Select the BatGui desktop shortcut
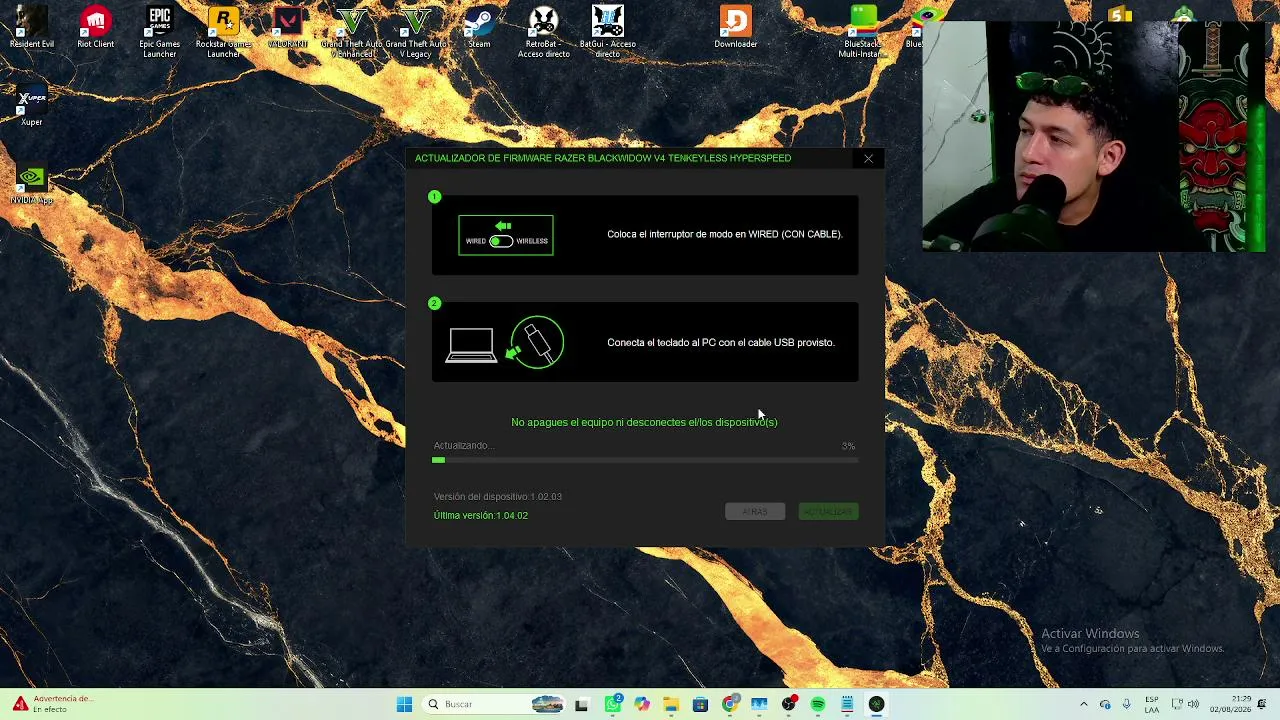Image resolution: width=1280 pixels, height=720 pixels. pyautogui.click(x=607, y=31)
